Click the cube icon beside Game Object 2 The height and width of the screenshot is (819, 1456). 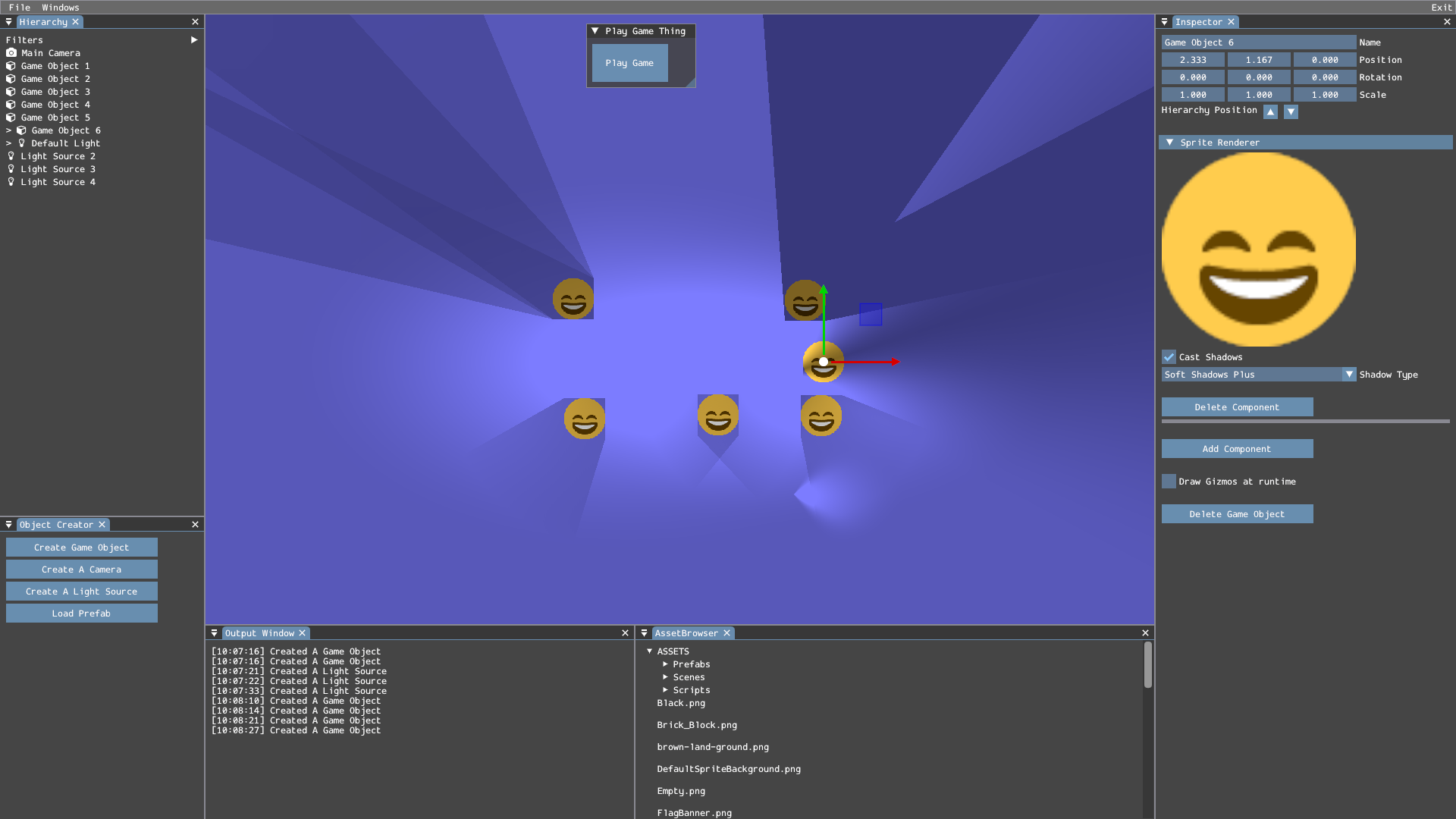11,79
